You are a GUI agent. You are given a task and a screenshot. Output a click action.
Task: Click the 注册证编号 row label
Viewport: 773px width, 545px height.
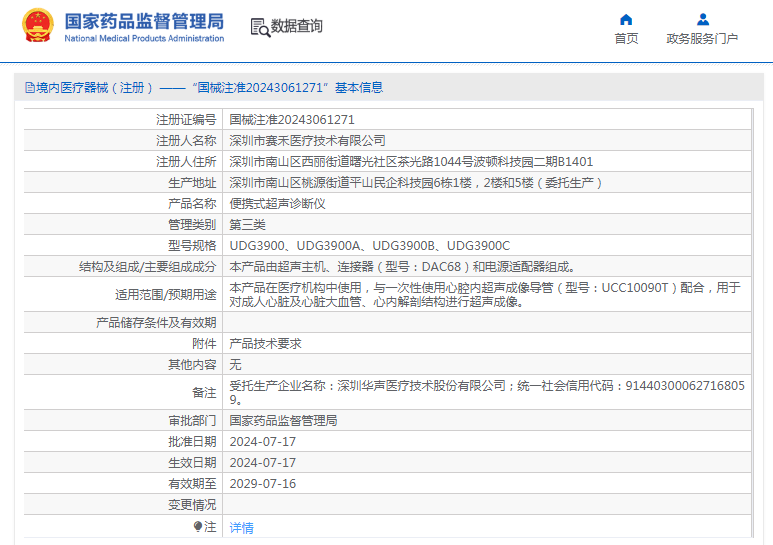186,120
